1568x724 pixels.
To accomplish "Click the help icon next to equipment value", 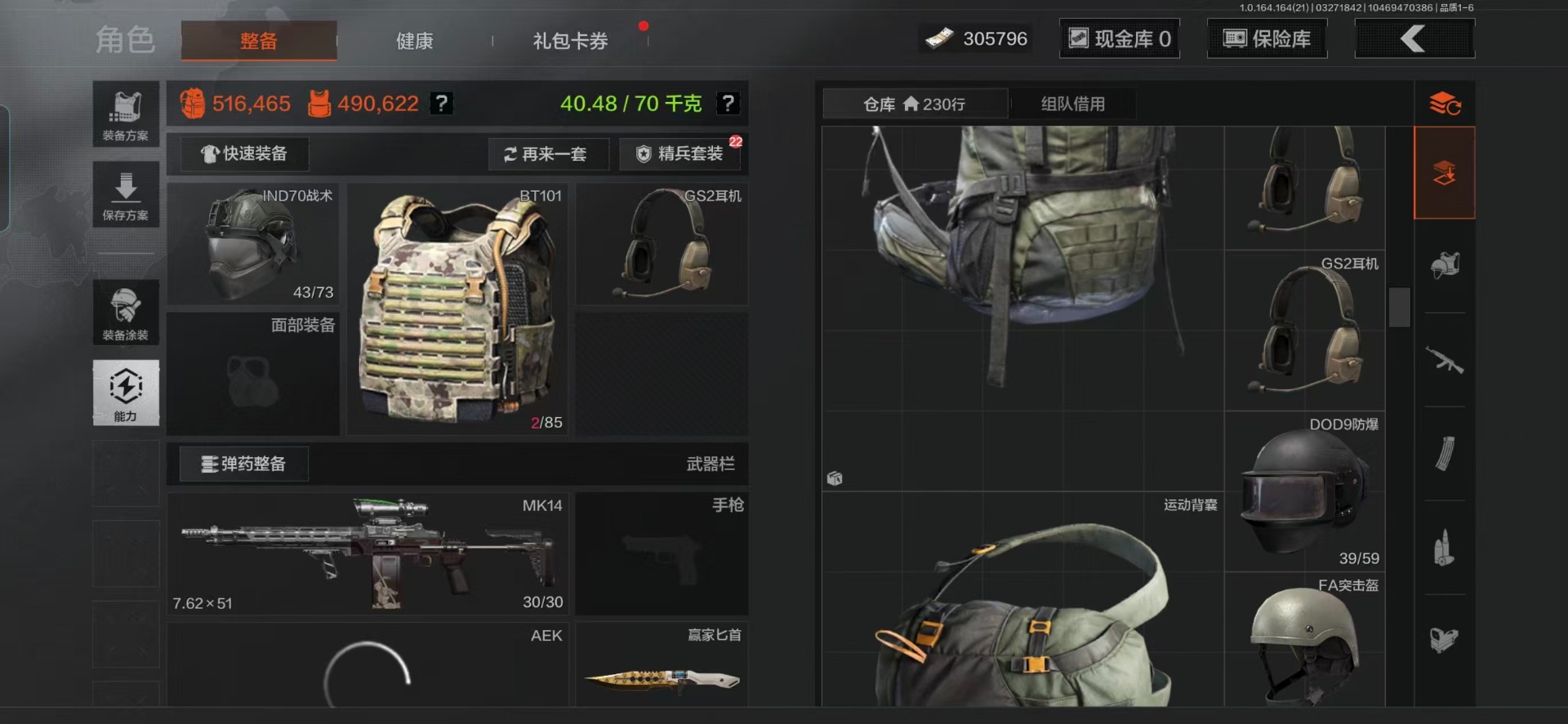I will [441, 104].
